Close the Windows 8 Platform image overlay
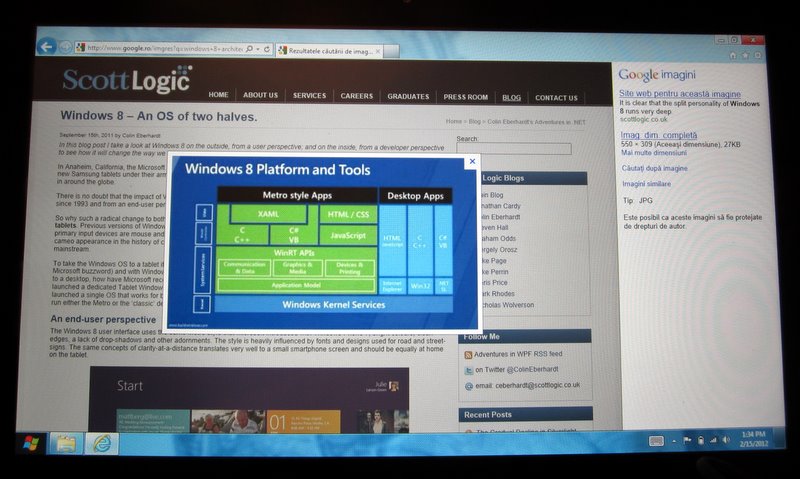The width and height of the screenshot is (800, 479). click(472, 162)
